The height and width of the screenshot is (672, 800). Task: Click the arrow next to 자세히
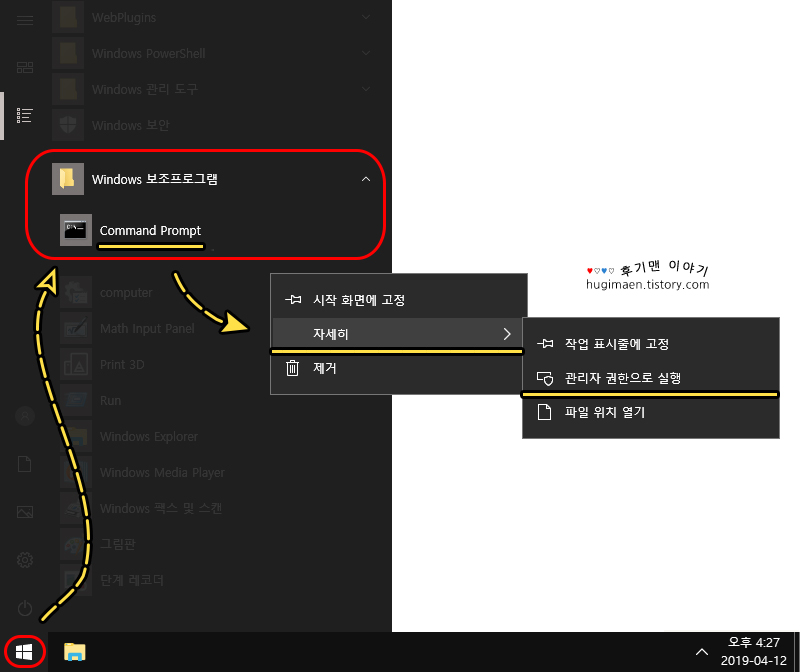click(x=507, y=334)
